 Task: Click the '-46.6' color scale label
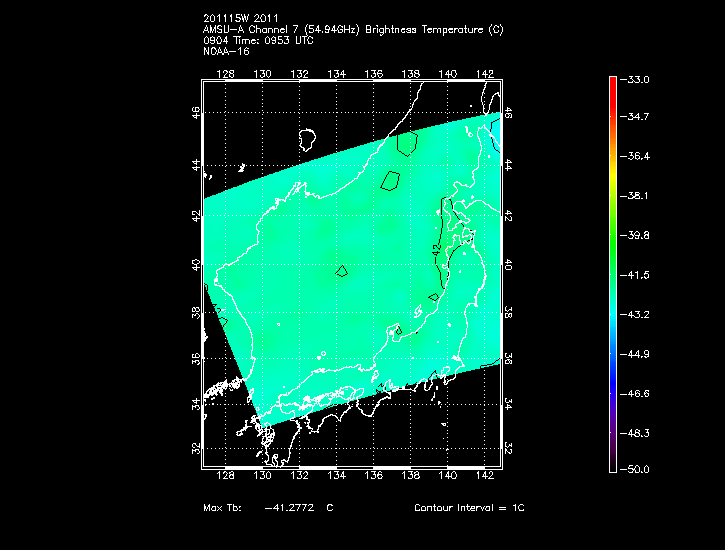point(634,394)
